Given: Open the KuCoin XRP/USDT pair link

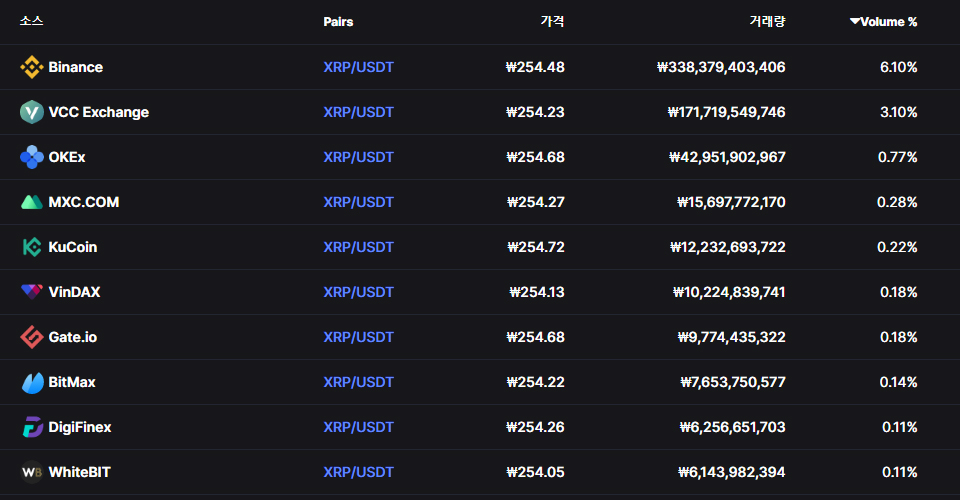Looking at the screenshot, I should (x=358, y=247).
